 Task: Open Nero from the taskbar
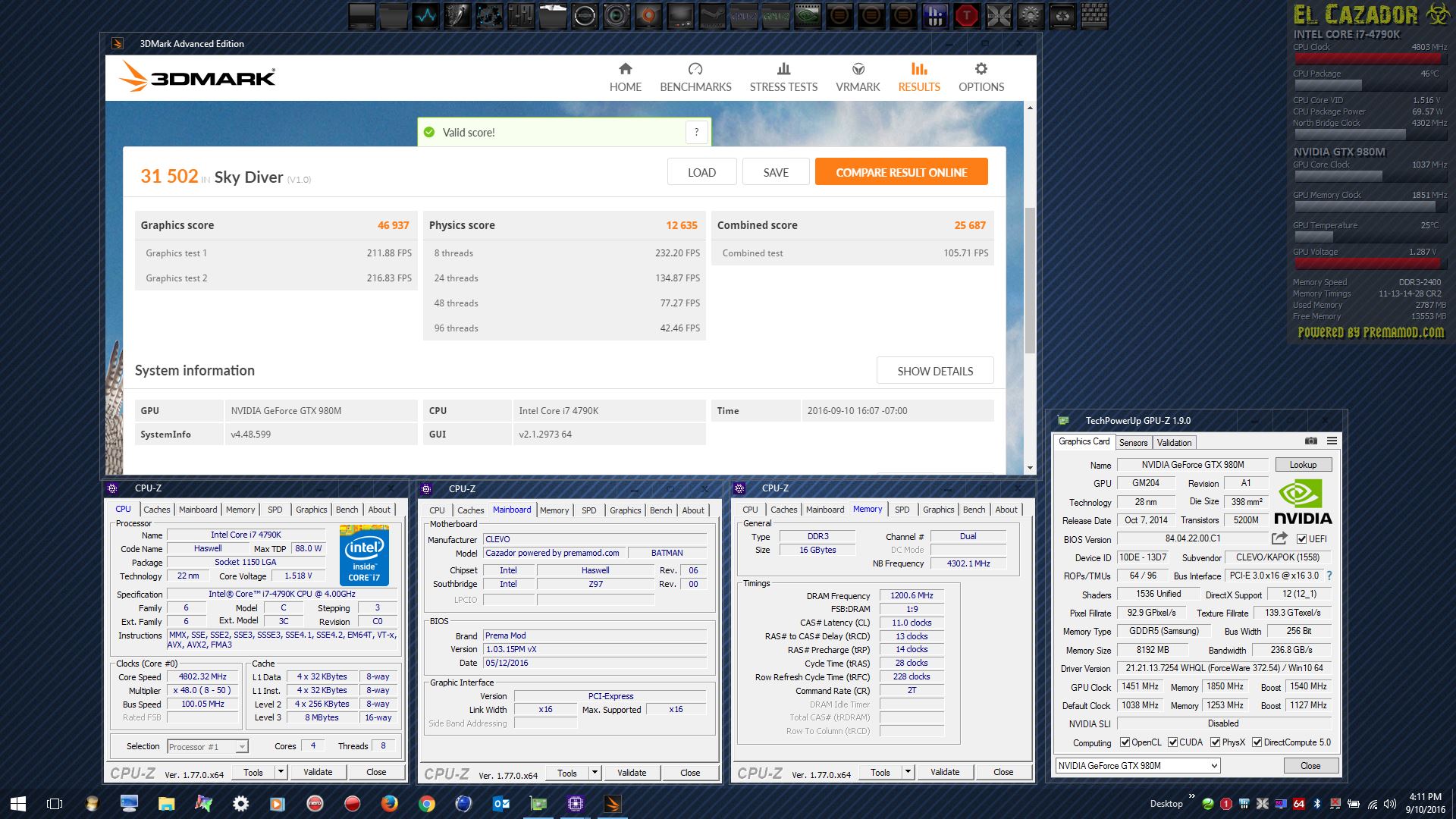coord(315,804)
